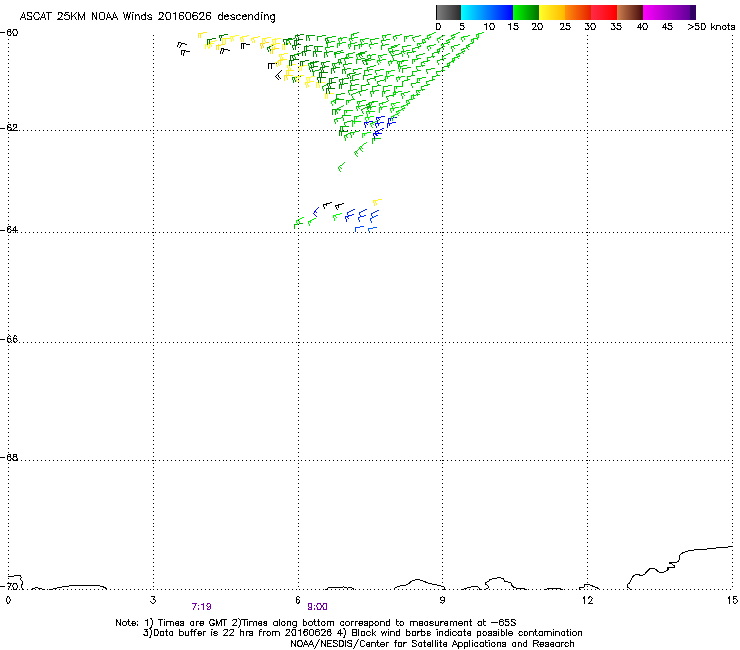Viewport: 740px width, 650px height.
Task: Click the '-64' latitude axis label
Action: (10, 229)
